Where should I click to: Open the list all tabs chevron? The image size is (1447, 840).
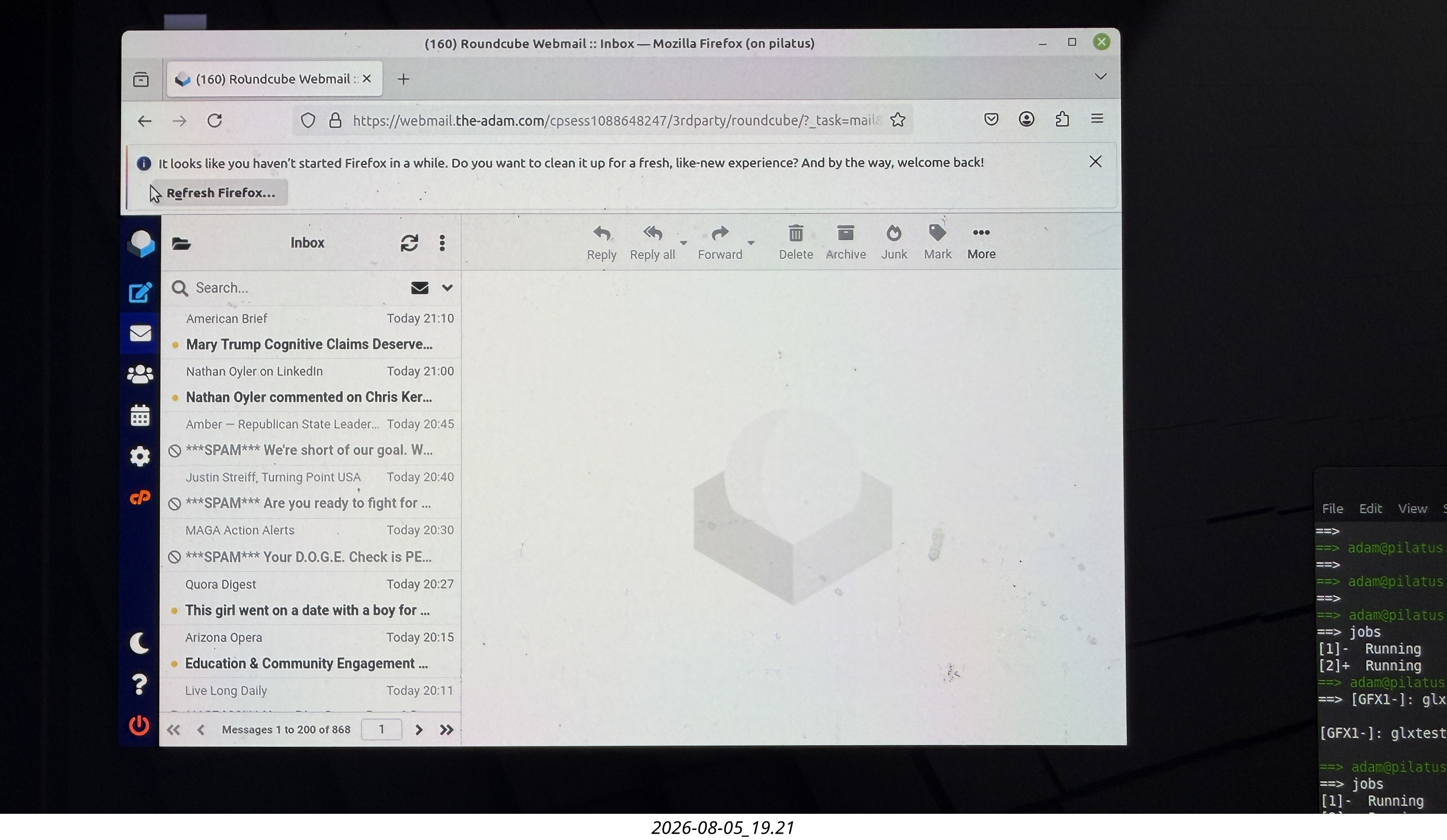click(1100, 76)
